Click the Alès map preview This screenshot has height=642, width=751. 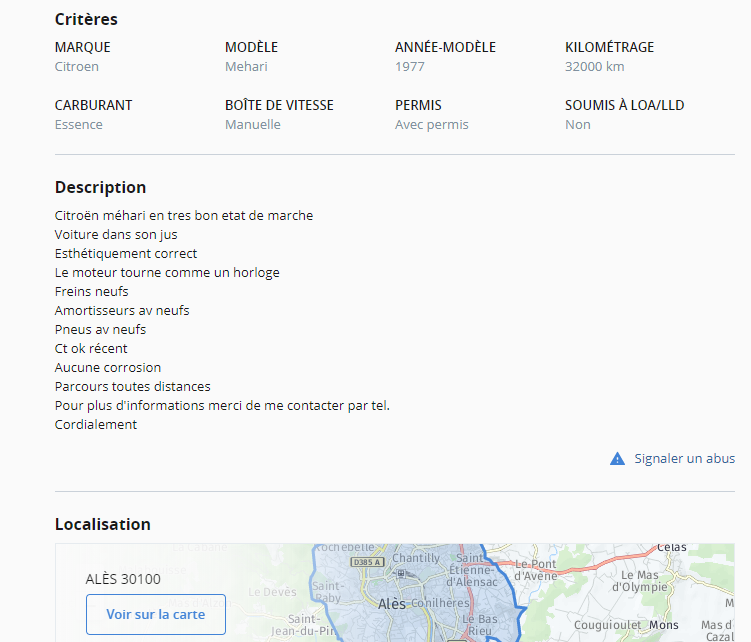pyautogui.click(x=395, y=593)
